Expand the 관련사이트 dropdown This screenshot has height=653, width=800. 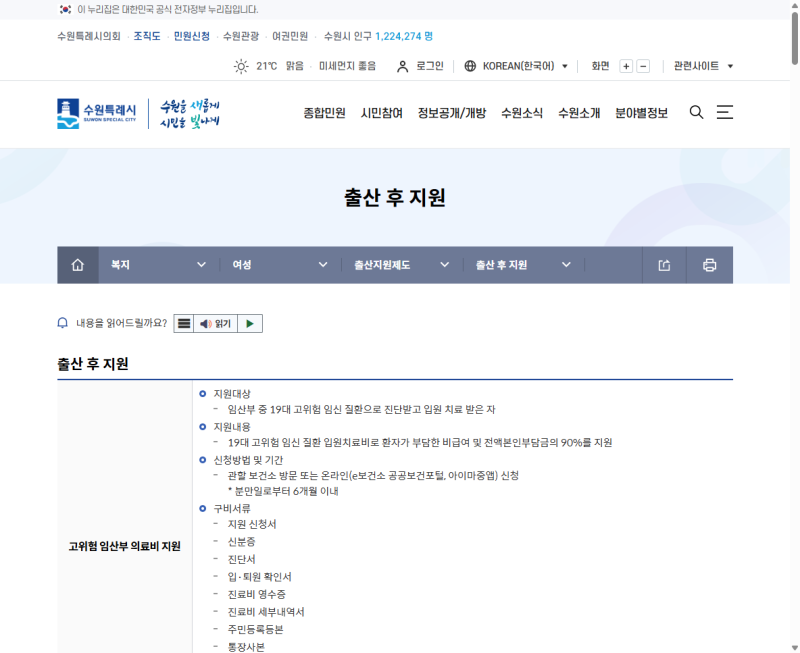point(703,66)
